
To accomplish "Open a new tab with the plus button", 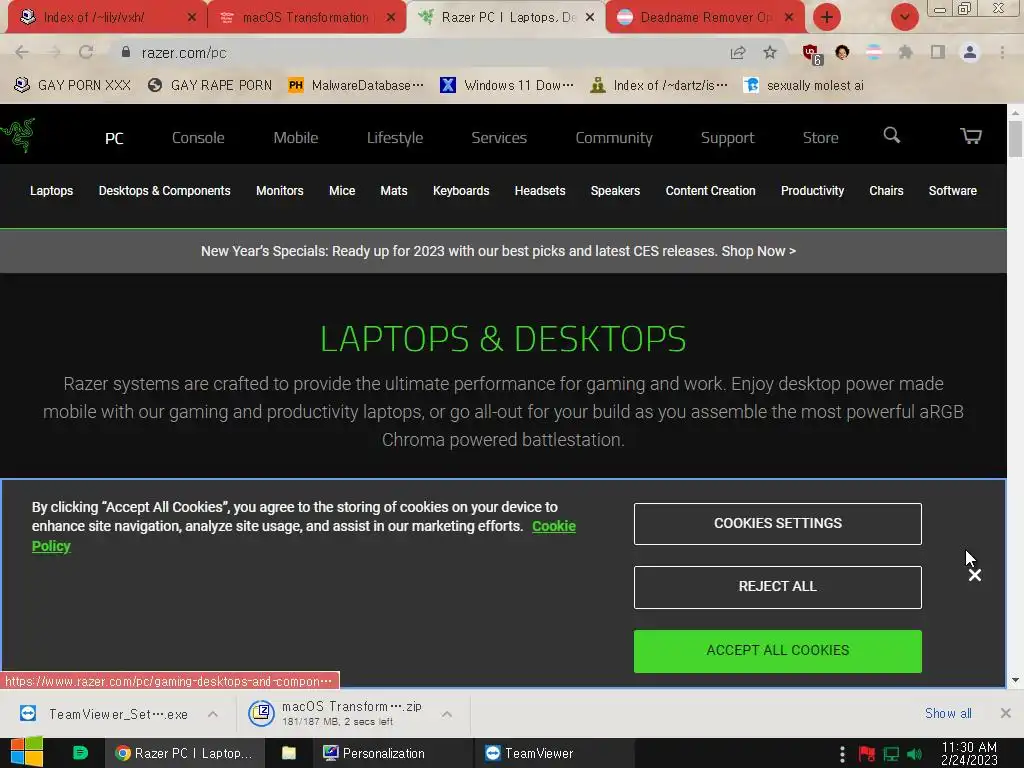I will coord(827,17).
